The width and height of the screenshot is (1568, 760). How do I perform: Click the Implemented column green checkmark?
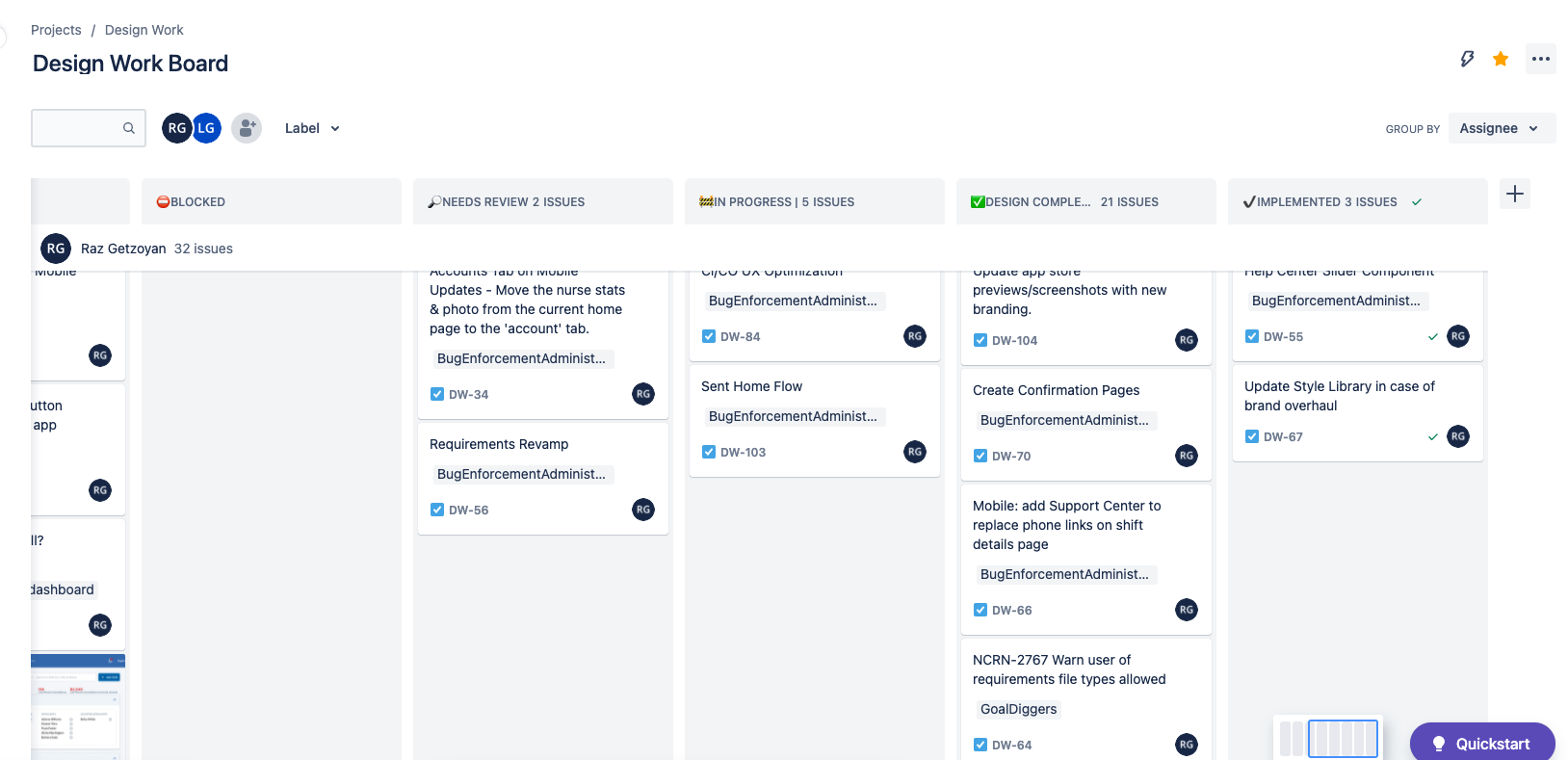[x=1417, y=202]
